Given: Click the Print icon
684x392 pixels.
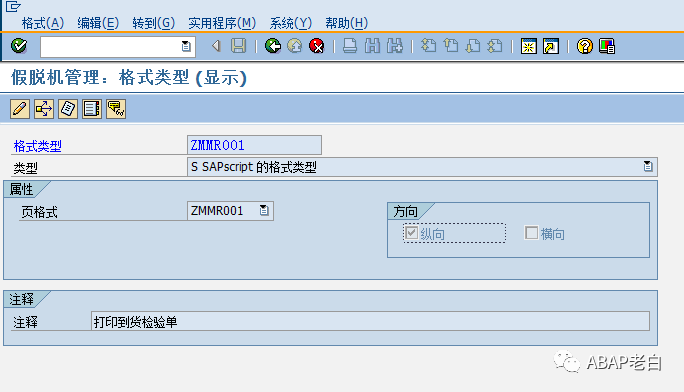Looking at the screenshot, I should (350, 46).
